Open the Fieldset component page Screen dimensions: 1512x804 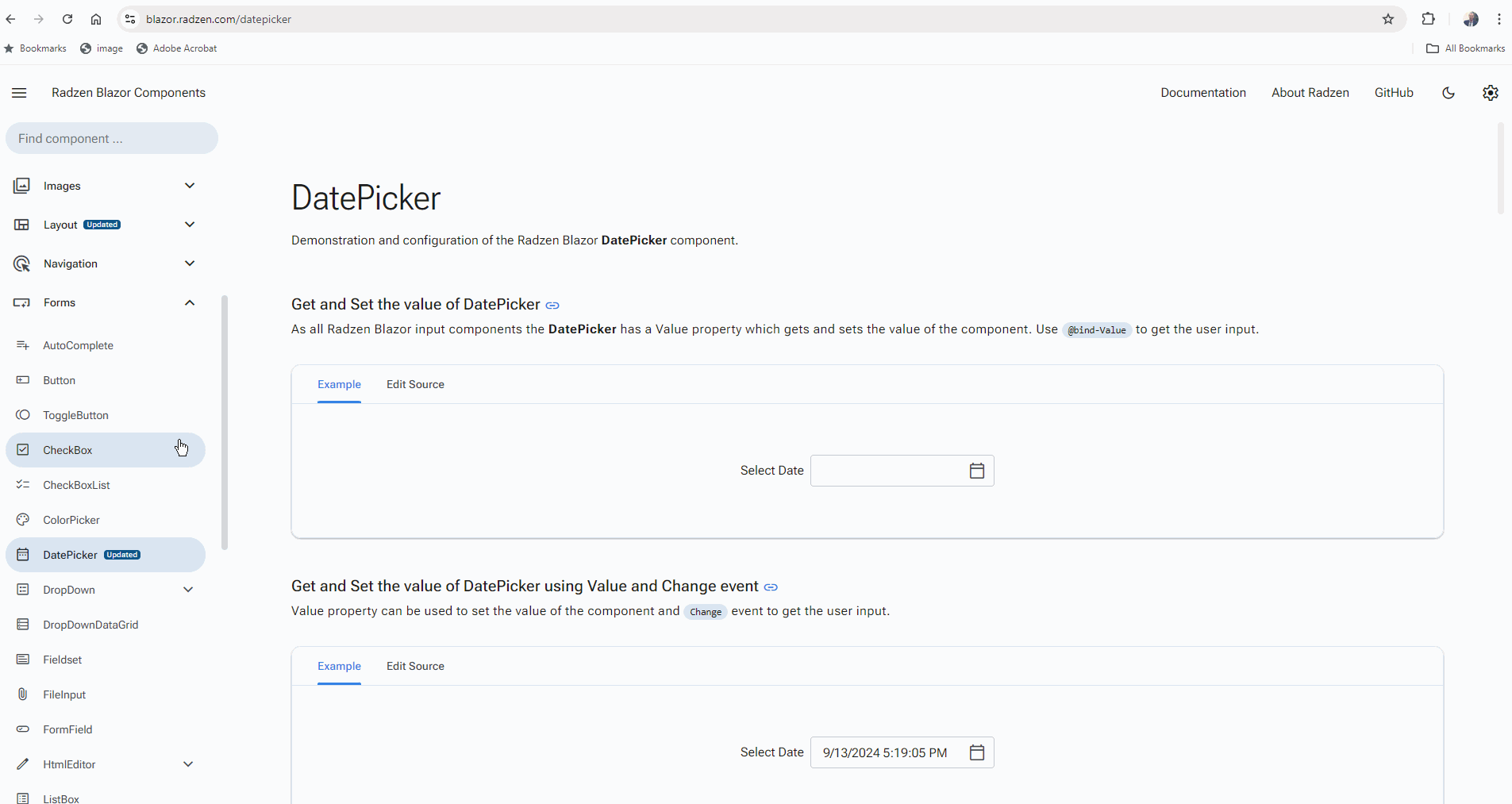click(106, 660)
